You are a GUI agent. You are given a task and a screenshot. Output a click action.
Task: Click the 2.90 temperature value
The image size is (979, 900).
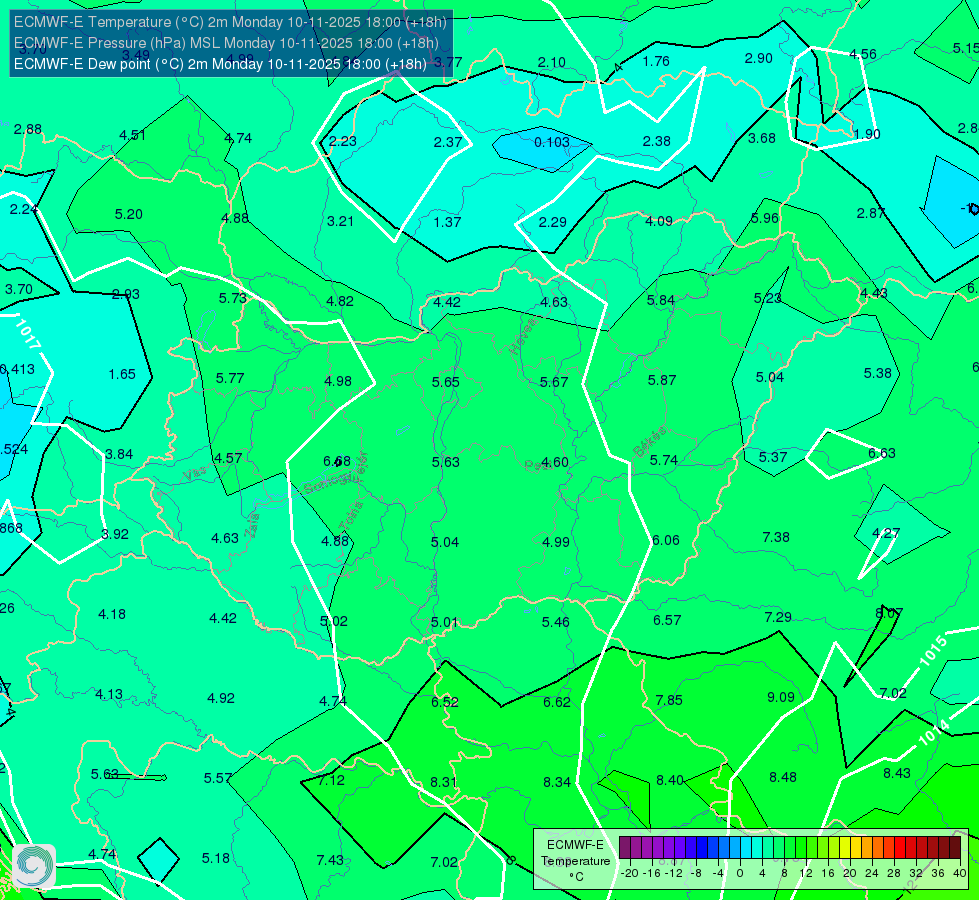point(759,58)
